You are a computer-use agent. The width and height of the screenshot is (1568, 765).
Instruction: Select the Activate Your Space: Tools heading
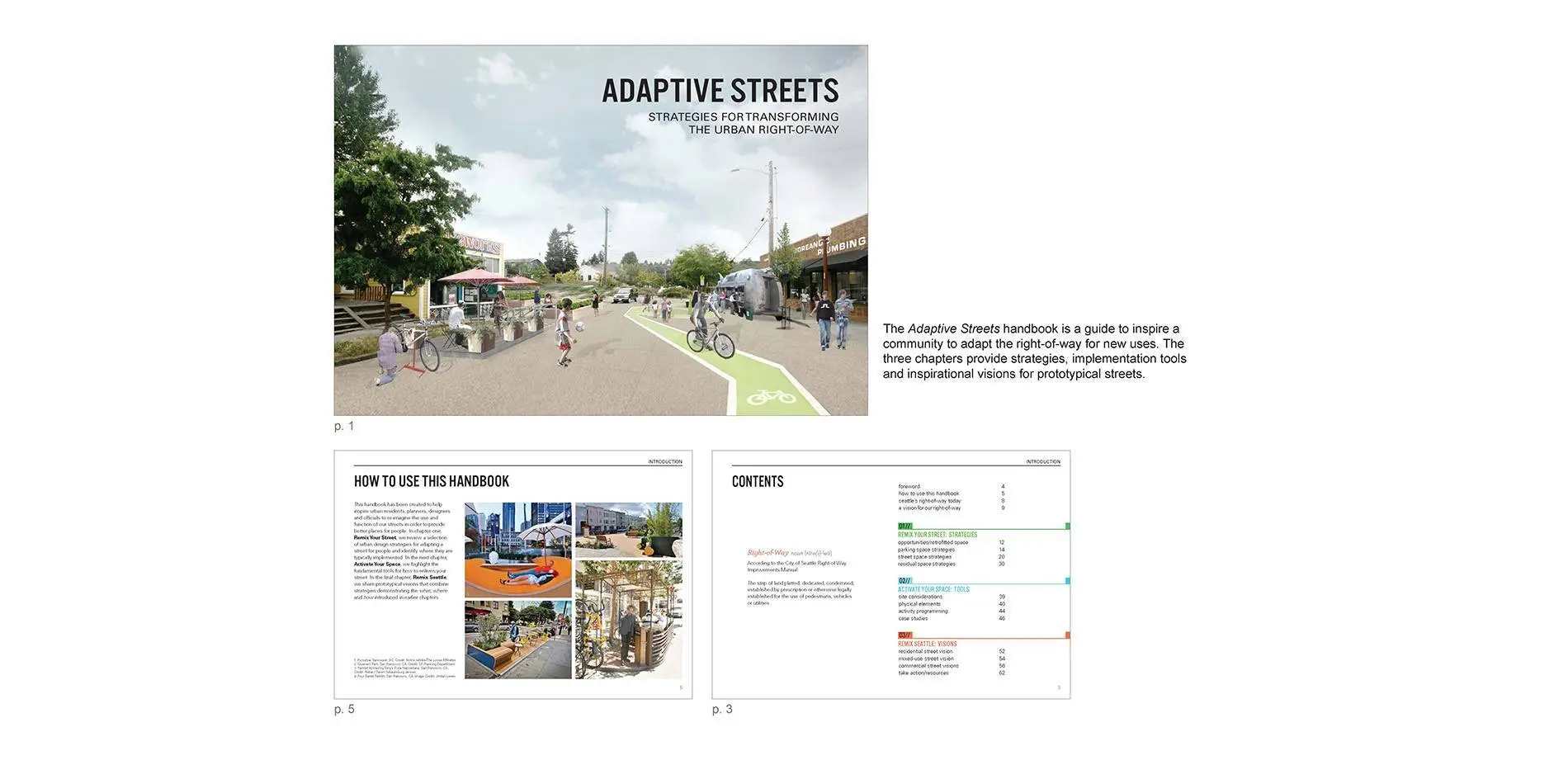click(x=933, y=589)
